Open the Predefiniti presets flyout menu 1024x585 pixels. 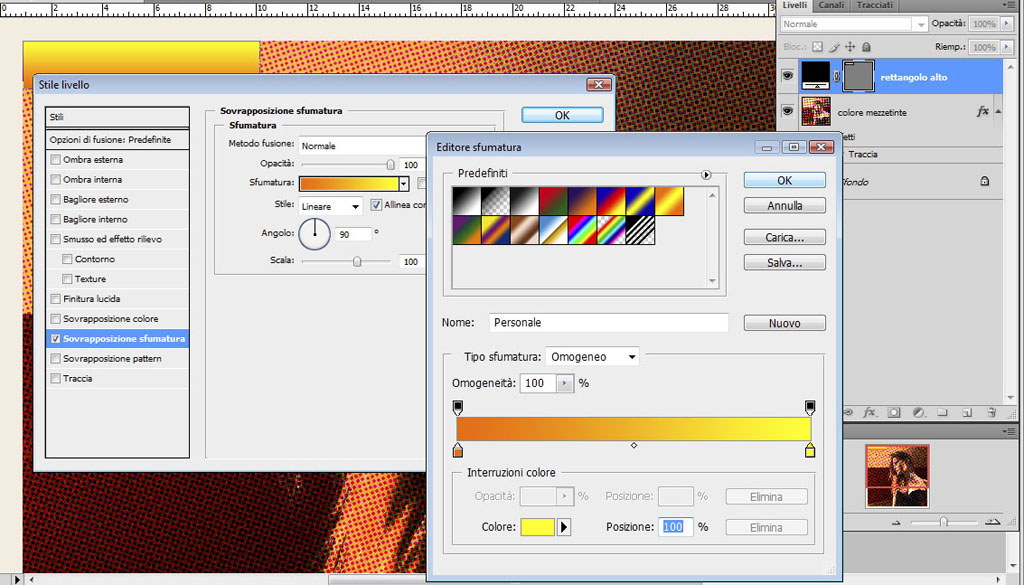tap(706, 175)
